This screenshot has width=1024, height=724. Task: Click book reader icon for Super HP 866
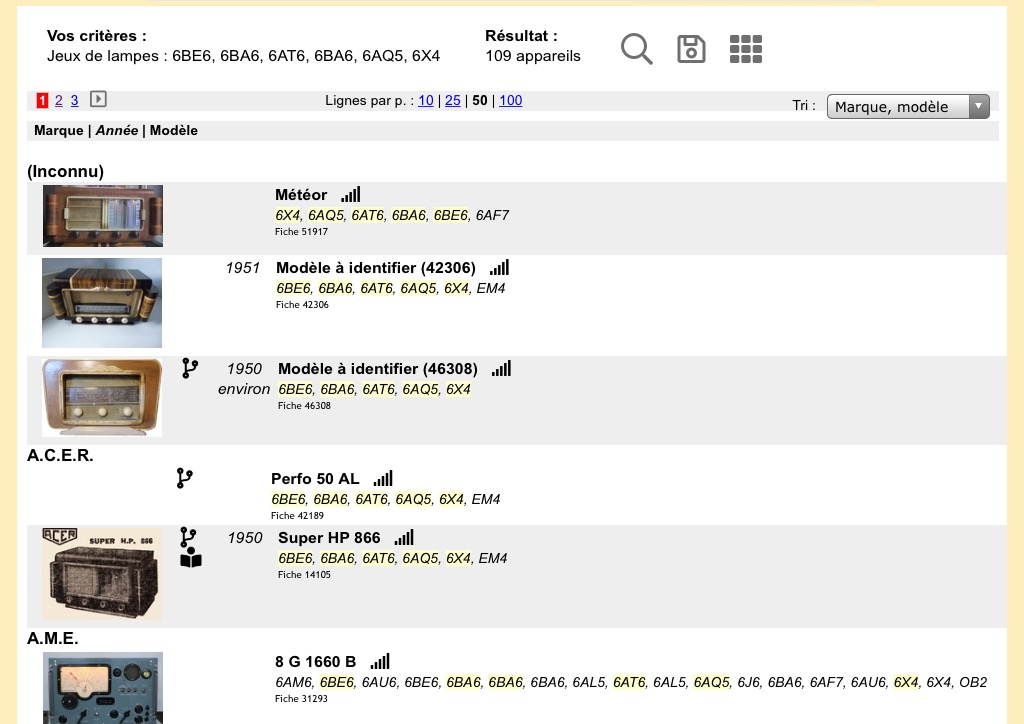coord(191,558)
